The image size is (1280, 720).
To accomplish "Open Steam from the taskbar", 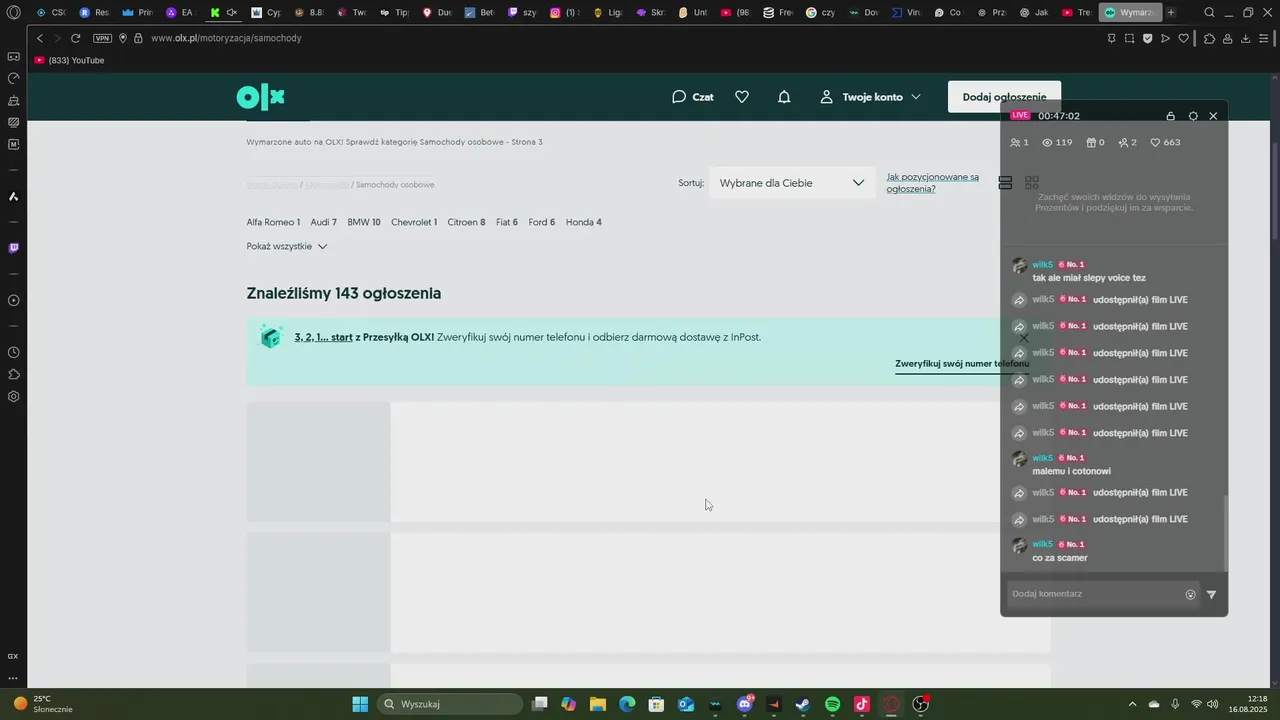I will point(802,704).
